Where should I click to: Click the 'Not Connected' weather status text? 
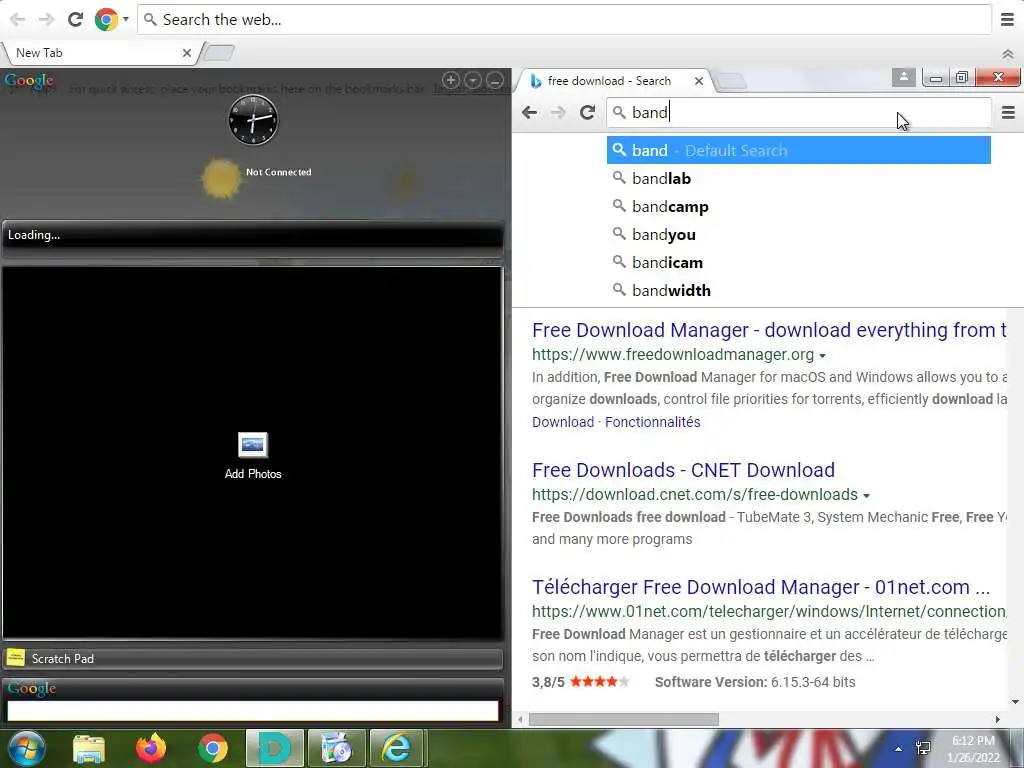tap(279, 172)
